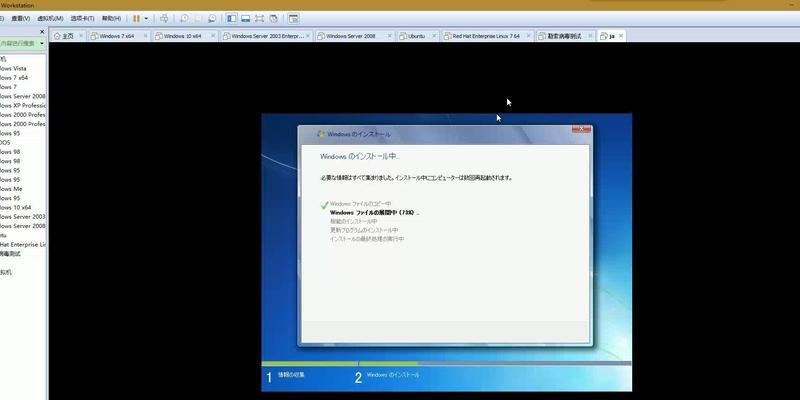Switch to the Ubuntu tab
800x400 pixels.
[416, 36]
